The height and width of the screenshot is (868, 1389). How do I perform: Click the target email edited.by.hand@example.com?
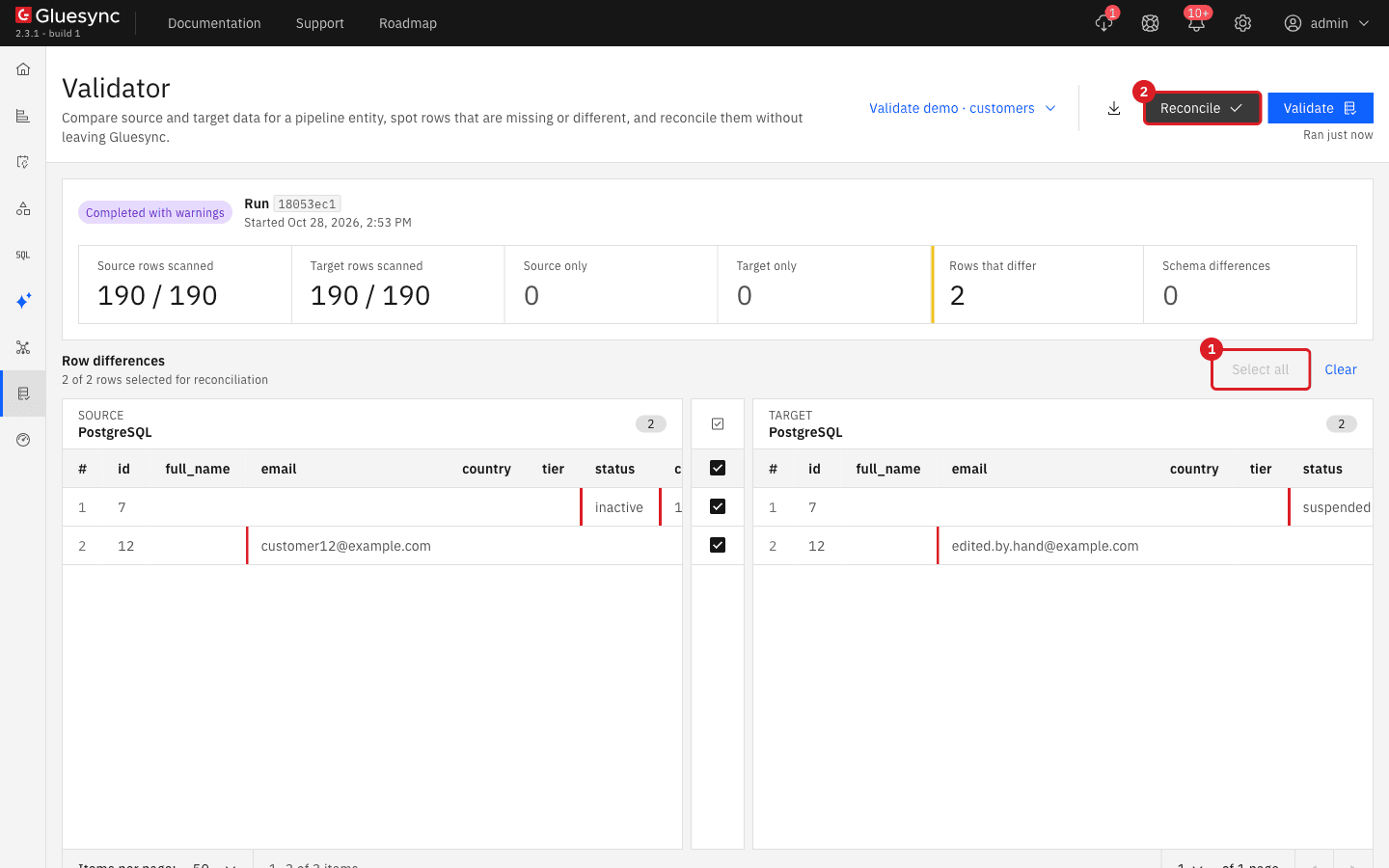(1045, 546)
